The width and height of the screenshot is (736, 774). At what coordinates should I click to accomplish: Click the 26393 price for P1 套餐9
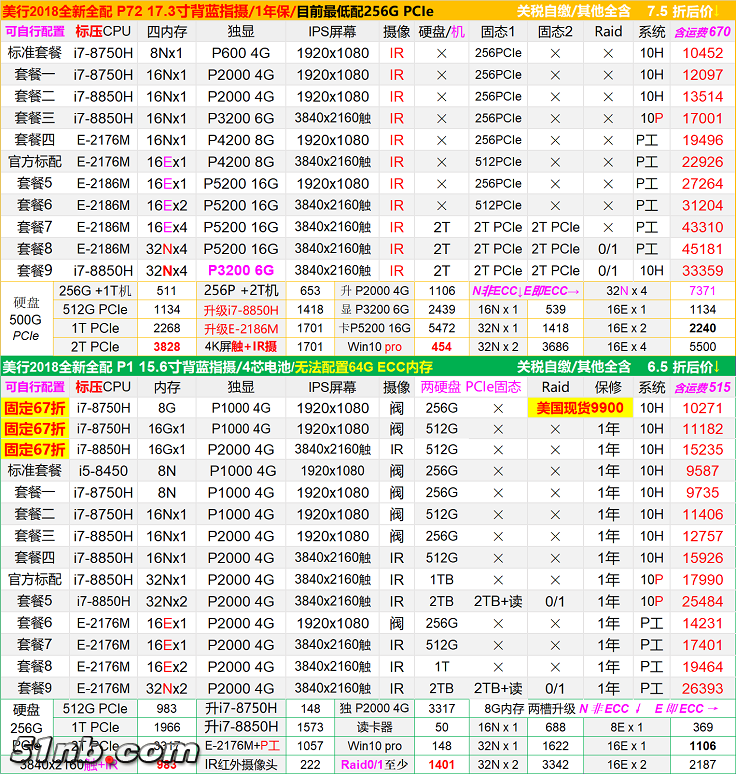pos(702,688)
